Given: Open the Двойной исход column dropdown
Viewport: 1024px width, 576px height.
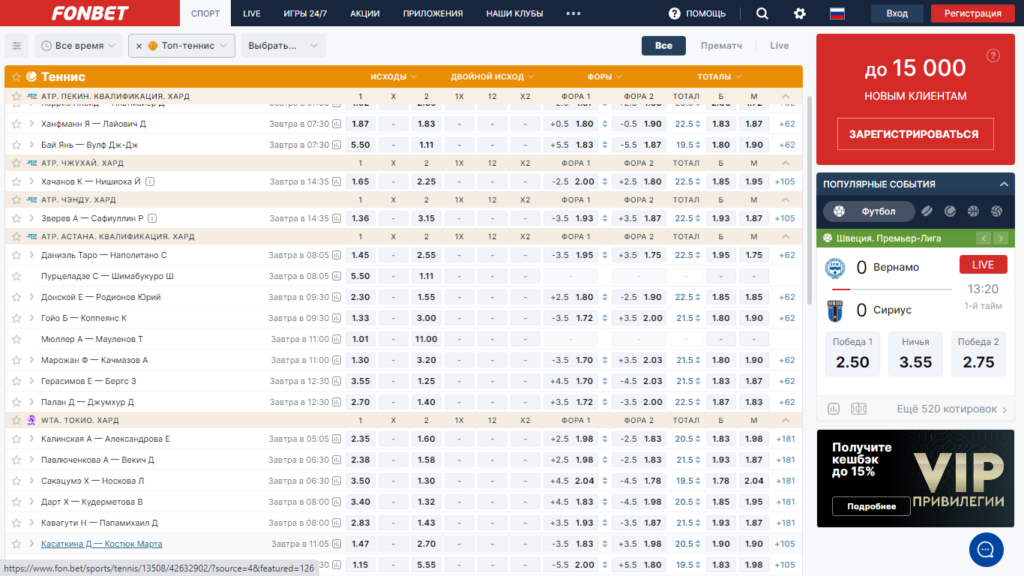Looking at the screenshot, I should [492, 77].
